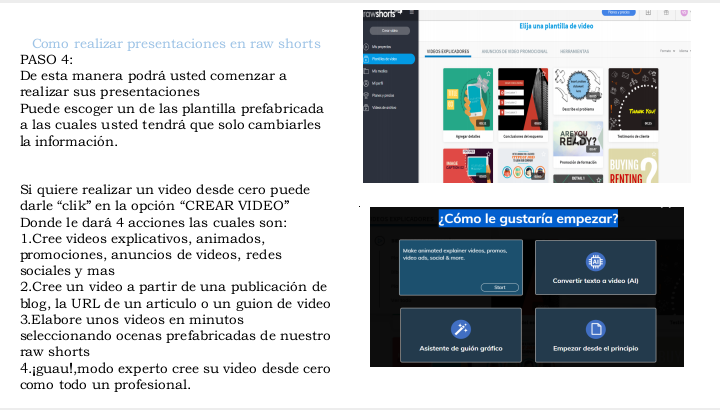
Task: Click the Elija una plantilla de video heading
Action: [556, 26]
